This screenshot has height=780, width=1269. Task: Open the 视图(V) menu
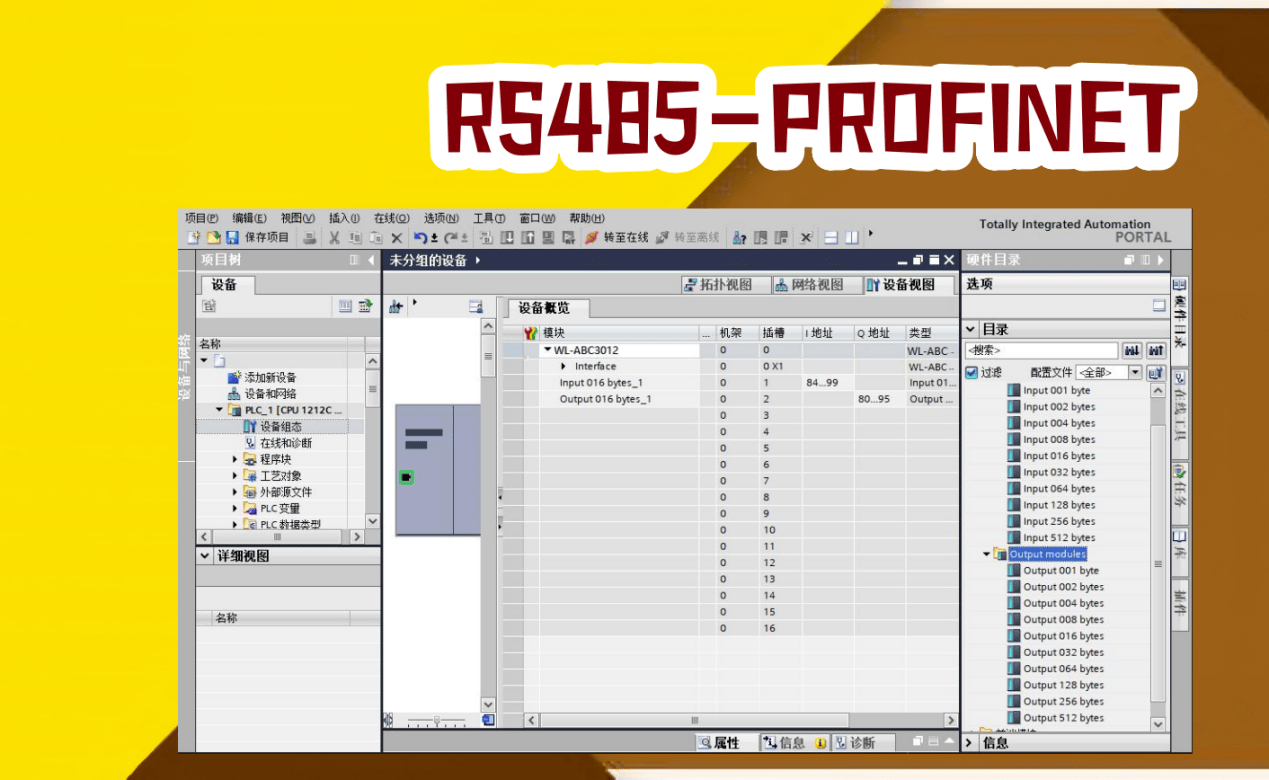(298, 218)
